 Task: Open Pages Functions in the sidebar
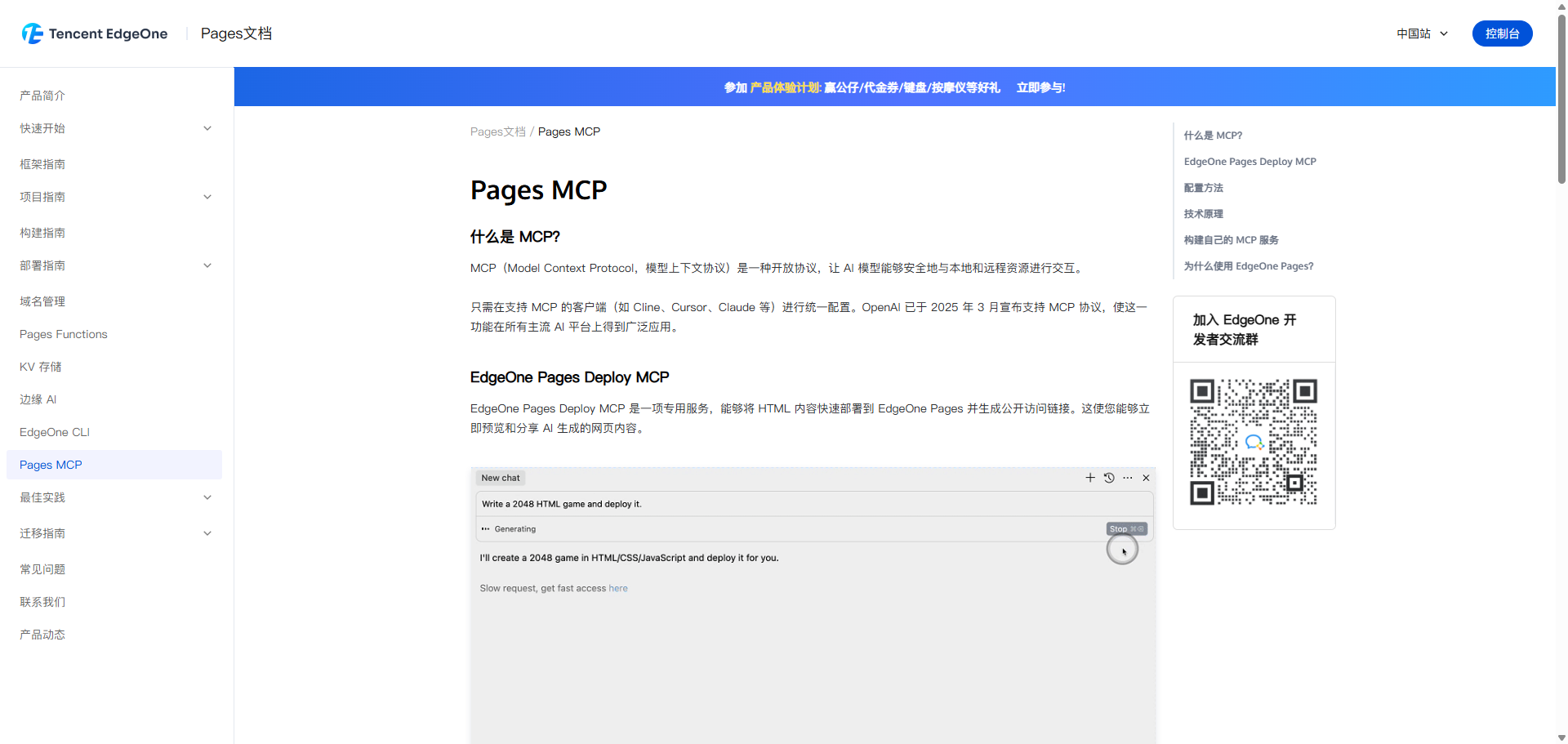click(64, 334)
